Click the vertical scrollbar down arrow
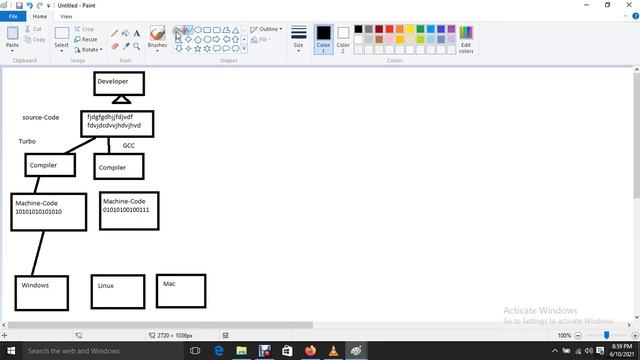640x360 pixels. (636, 317)
